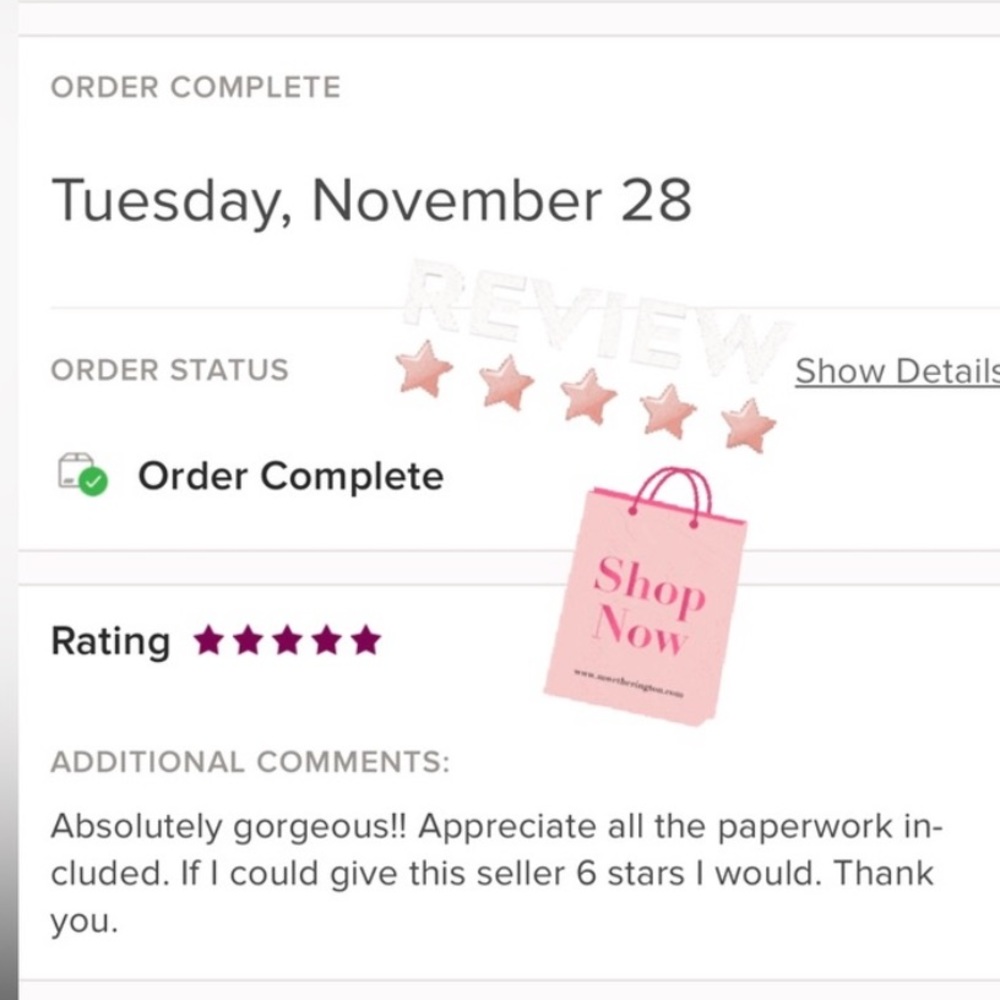
Task: Click the third purple rating star
Action: click(x=288, y=640)
